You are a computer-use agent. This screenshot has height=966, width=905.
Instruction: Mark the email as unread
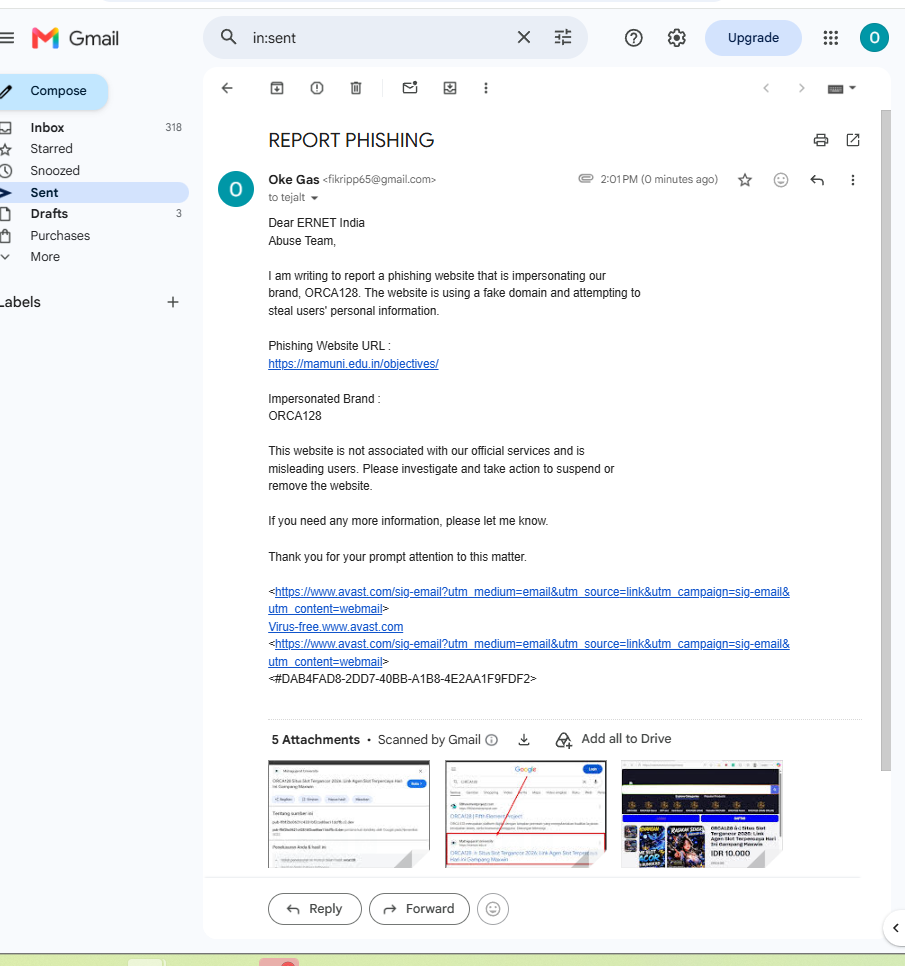pos(410,87)
